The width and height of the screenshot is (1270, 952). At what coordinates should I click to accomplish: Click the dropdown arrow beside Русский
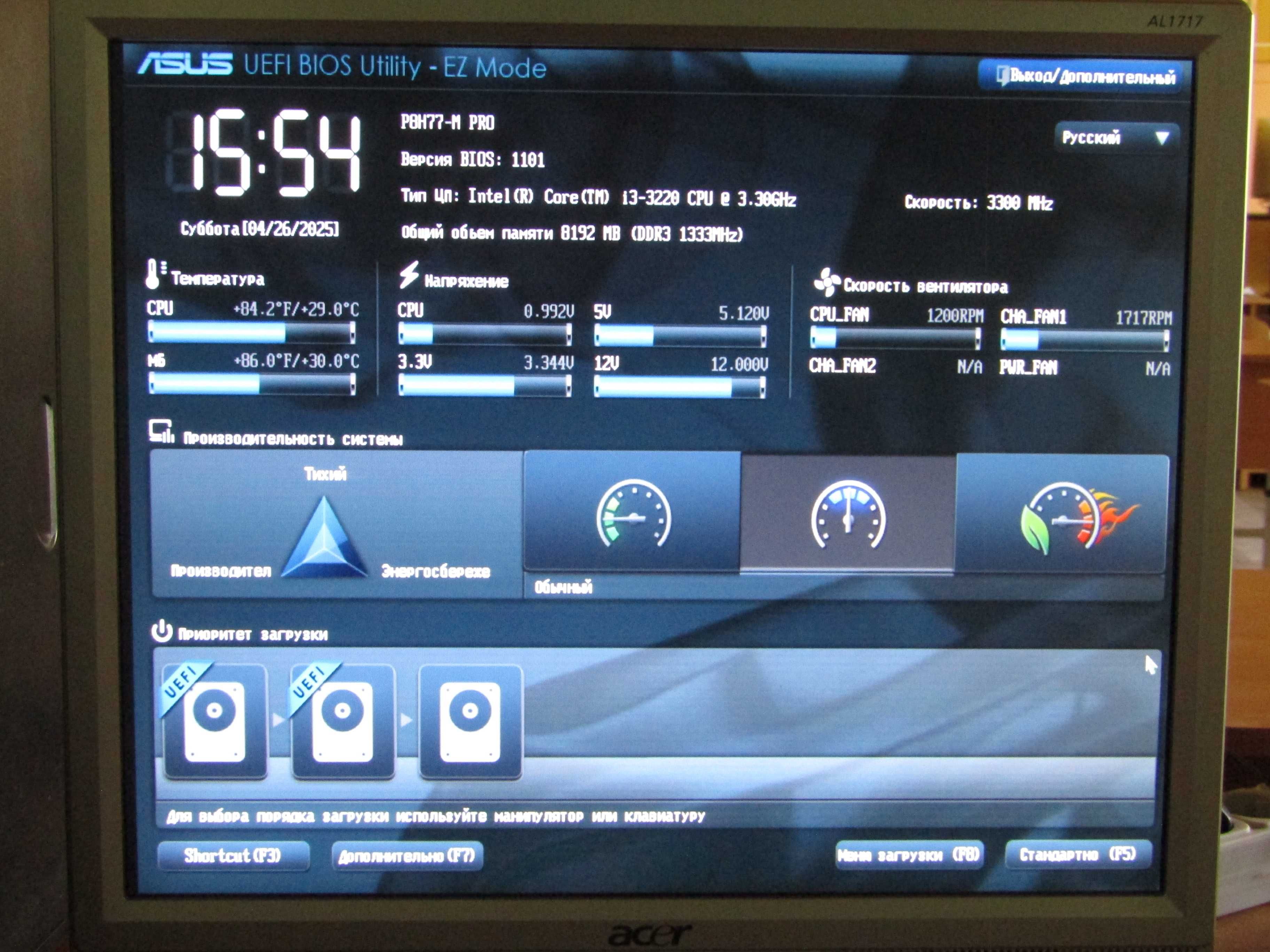tap(1162, 138)
